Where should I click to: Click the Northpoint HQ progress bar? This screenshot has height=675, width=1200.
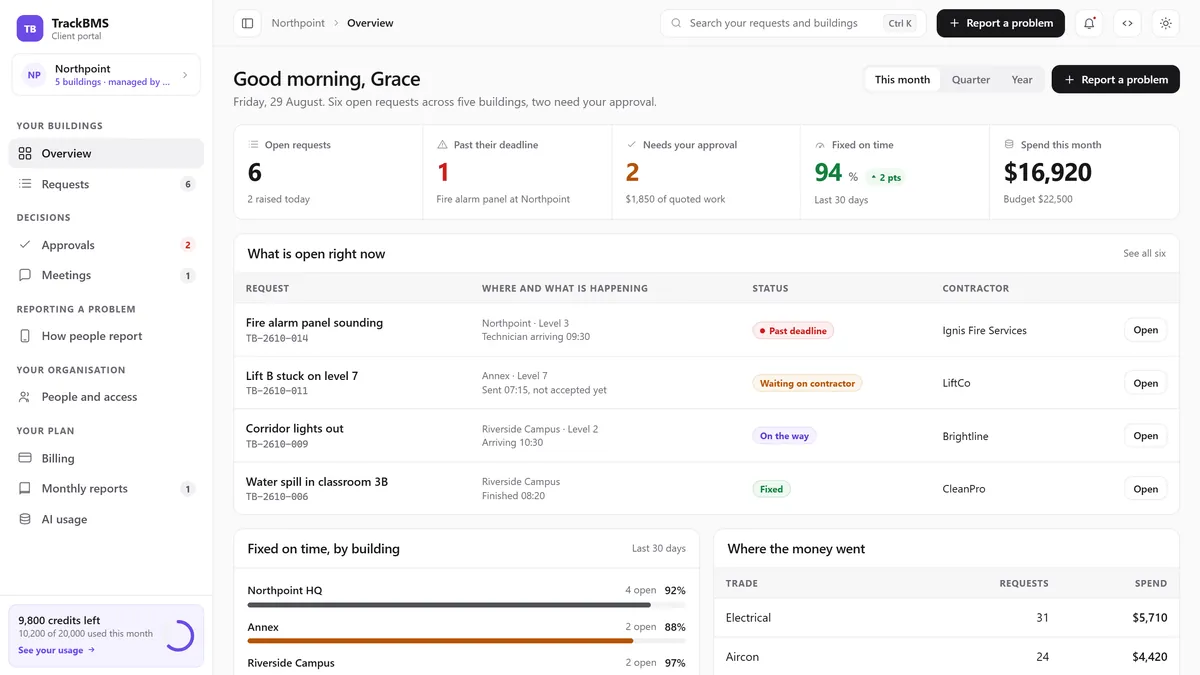coord(466,605)
